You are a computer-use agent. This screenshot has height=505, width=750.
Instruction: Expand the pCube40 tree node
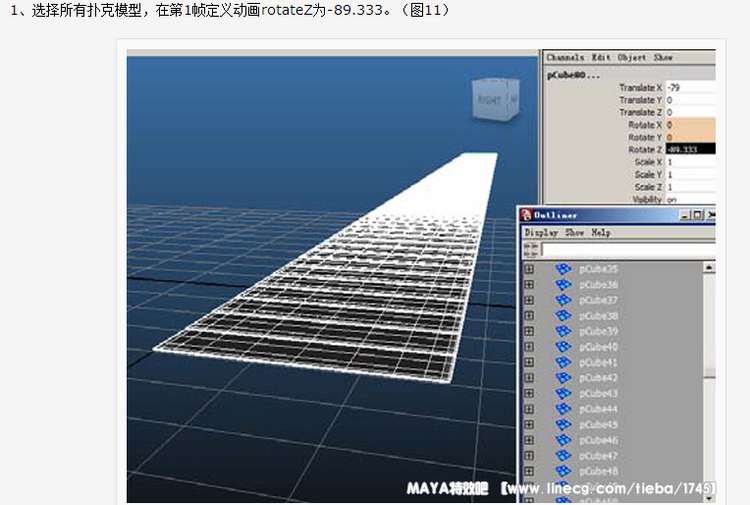click(529, 347)
